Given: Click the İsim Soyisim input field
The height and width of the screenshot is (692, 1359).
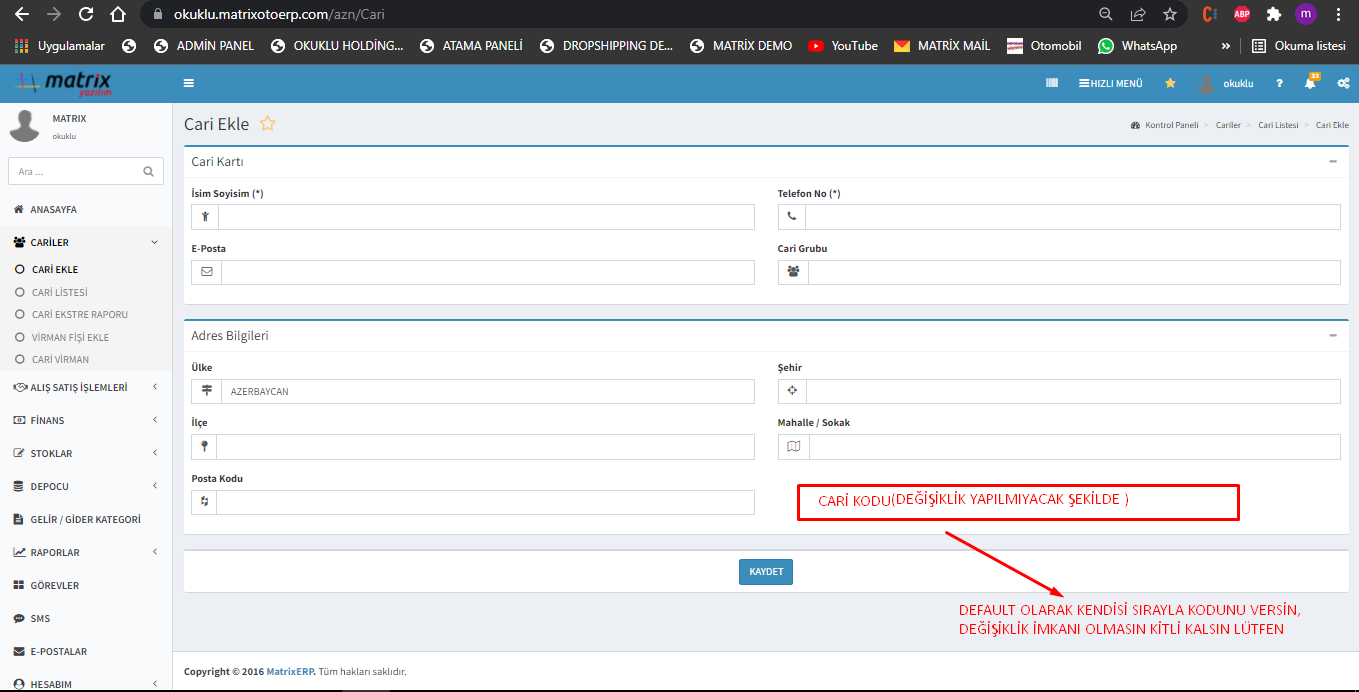Looking at the screenshot, I should [x=485, y=217].
